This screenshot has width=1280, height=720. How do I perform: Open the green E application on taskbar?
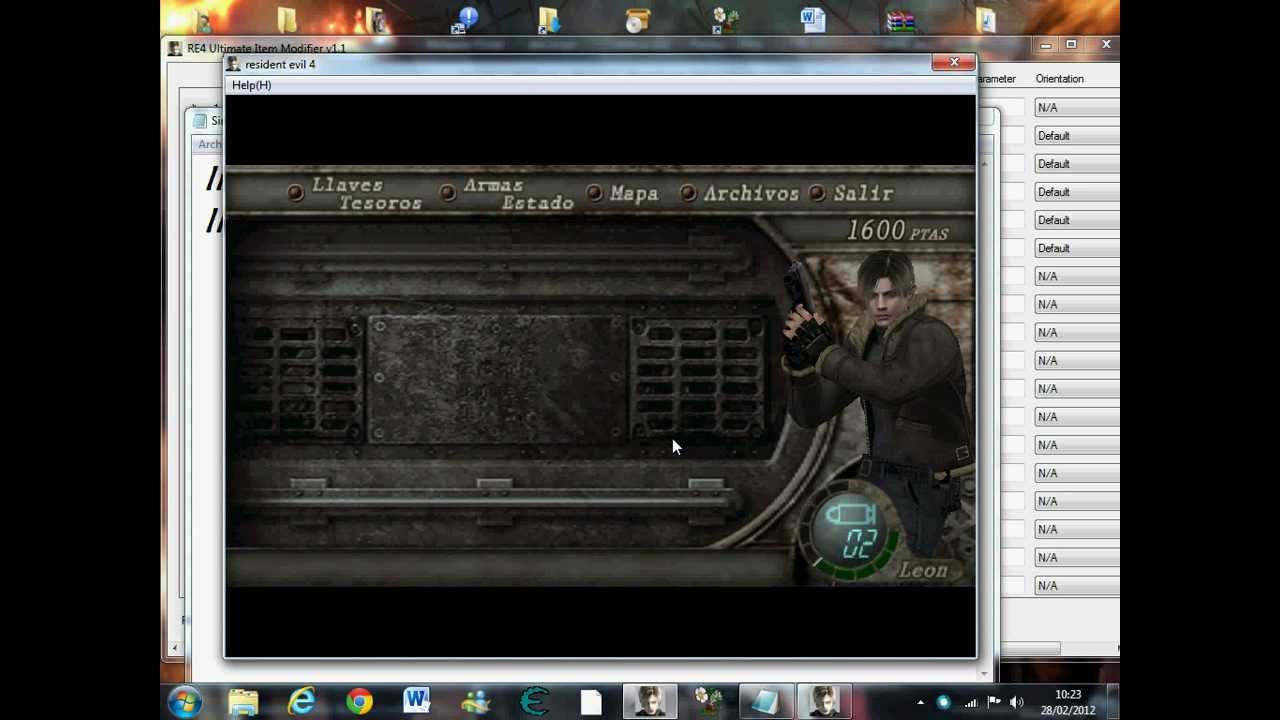(x=534, y=701)
